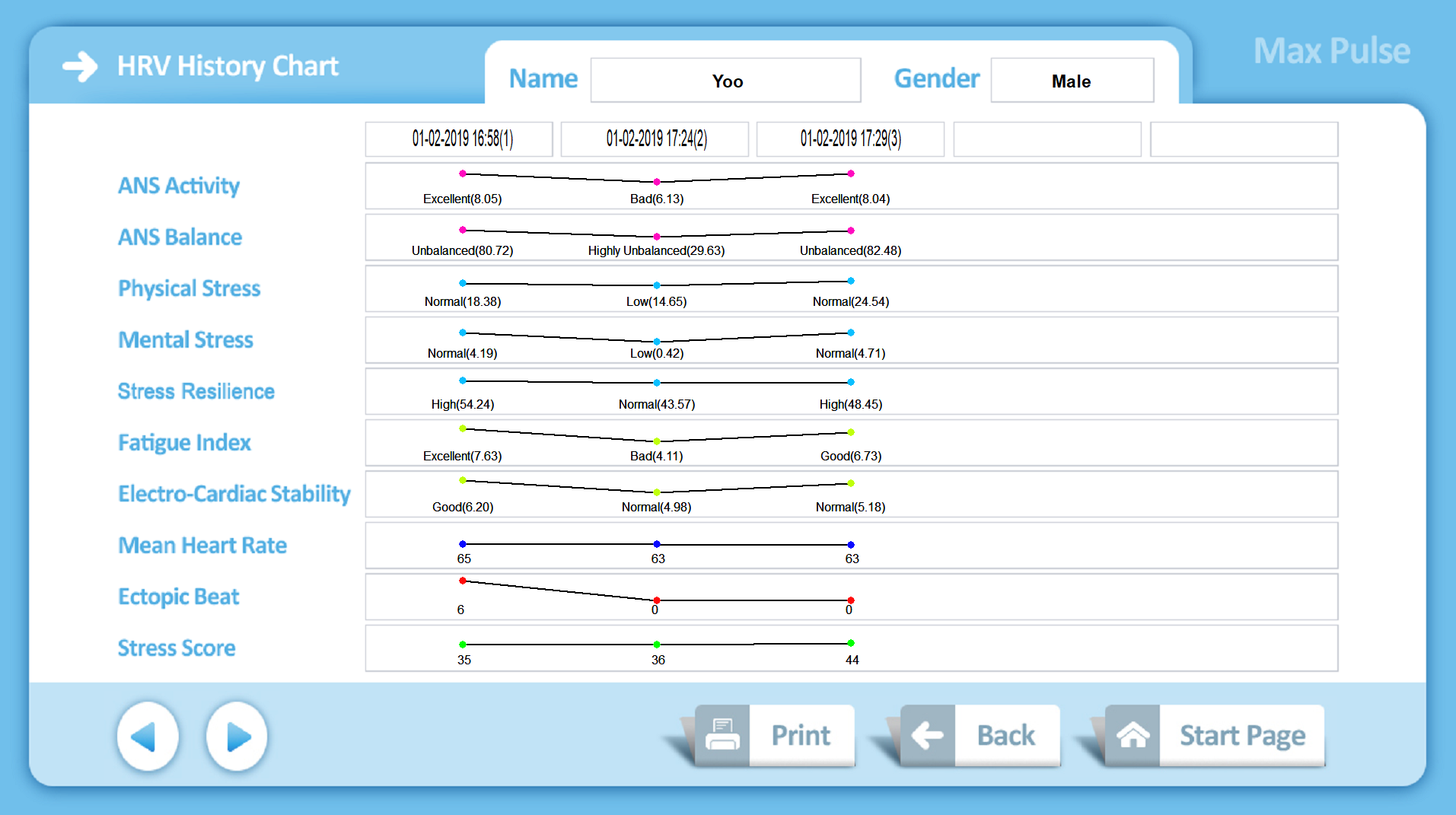Click the Back arrow icon
The height and width of the screenshot is (815, 1456).
click(927, 735)
